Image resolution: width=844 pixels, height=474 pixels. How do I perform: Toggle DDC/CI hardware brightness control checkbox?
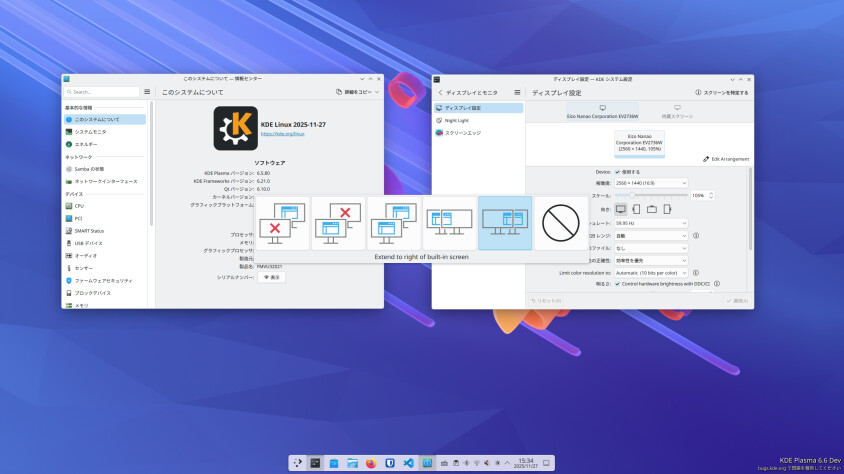click(x=617, y=283)
